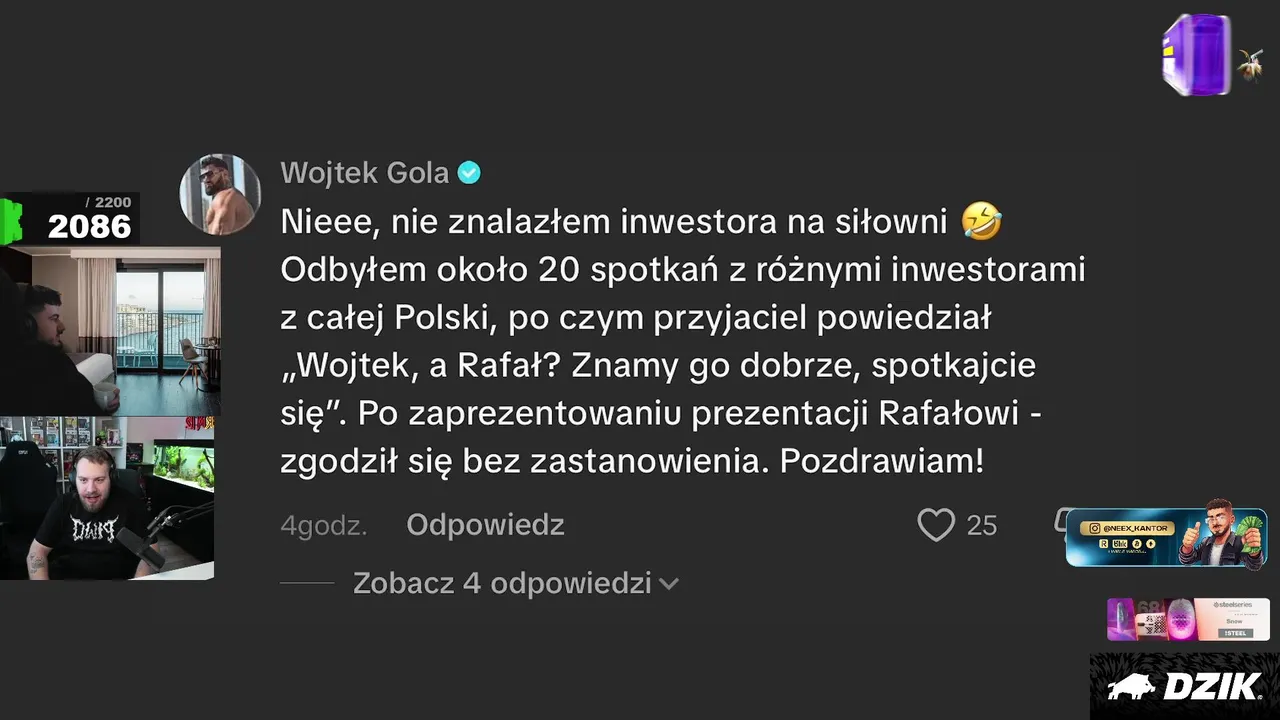Click the upper webcam feed with balcony view
This screenshot has height=720, width=1280.
pyautogui.click(x=110, y=330)
